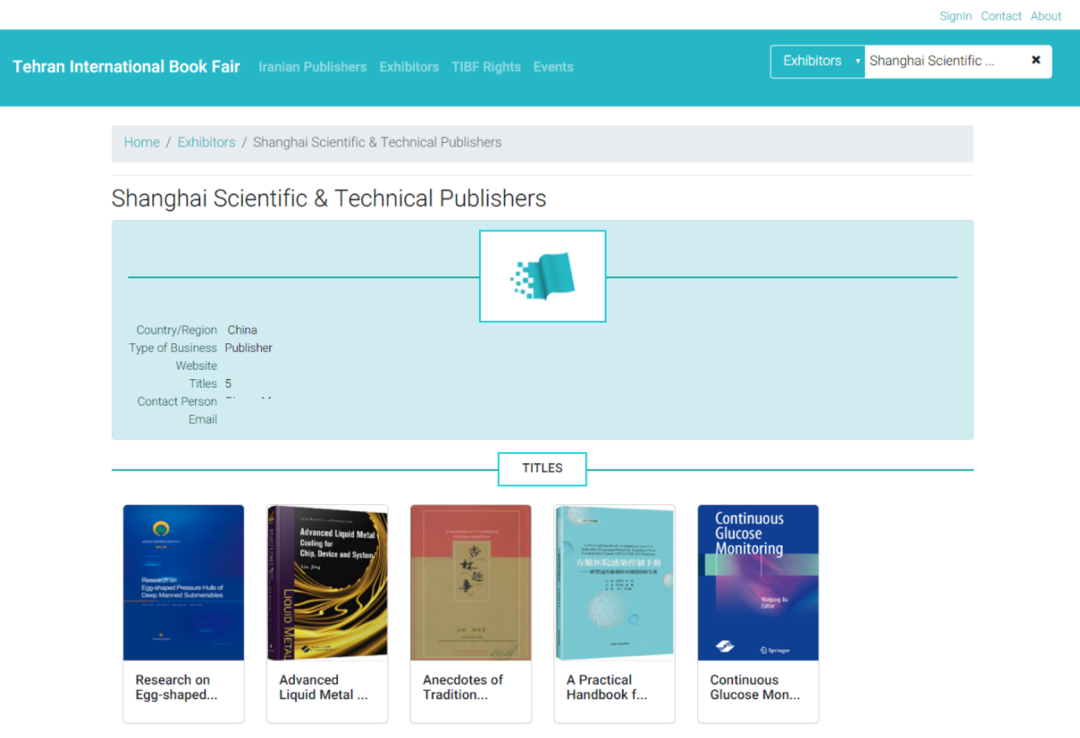Open the Egg-shaped Pressure Hulls book cover
Image resolution: width=1080 pixels, height=738 pixels.
[x=183, y=582]
